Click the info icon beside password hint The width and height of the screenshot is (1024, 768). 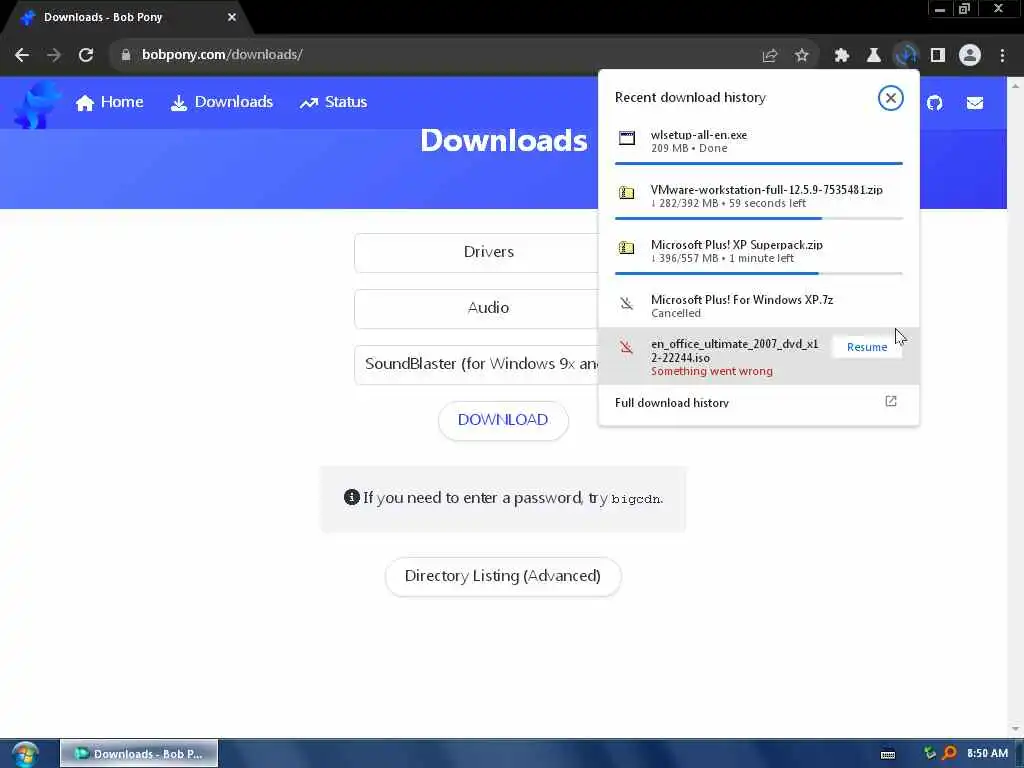tap(351, 497)
